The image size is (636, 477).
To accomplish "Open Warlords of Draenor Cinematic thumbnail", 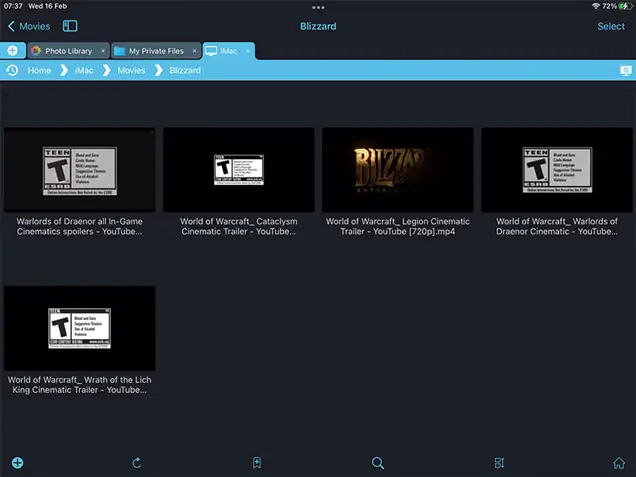I will [x=557, y=170].
